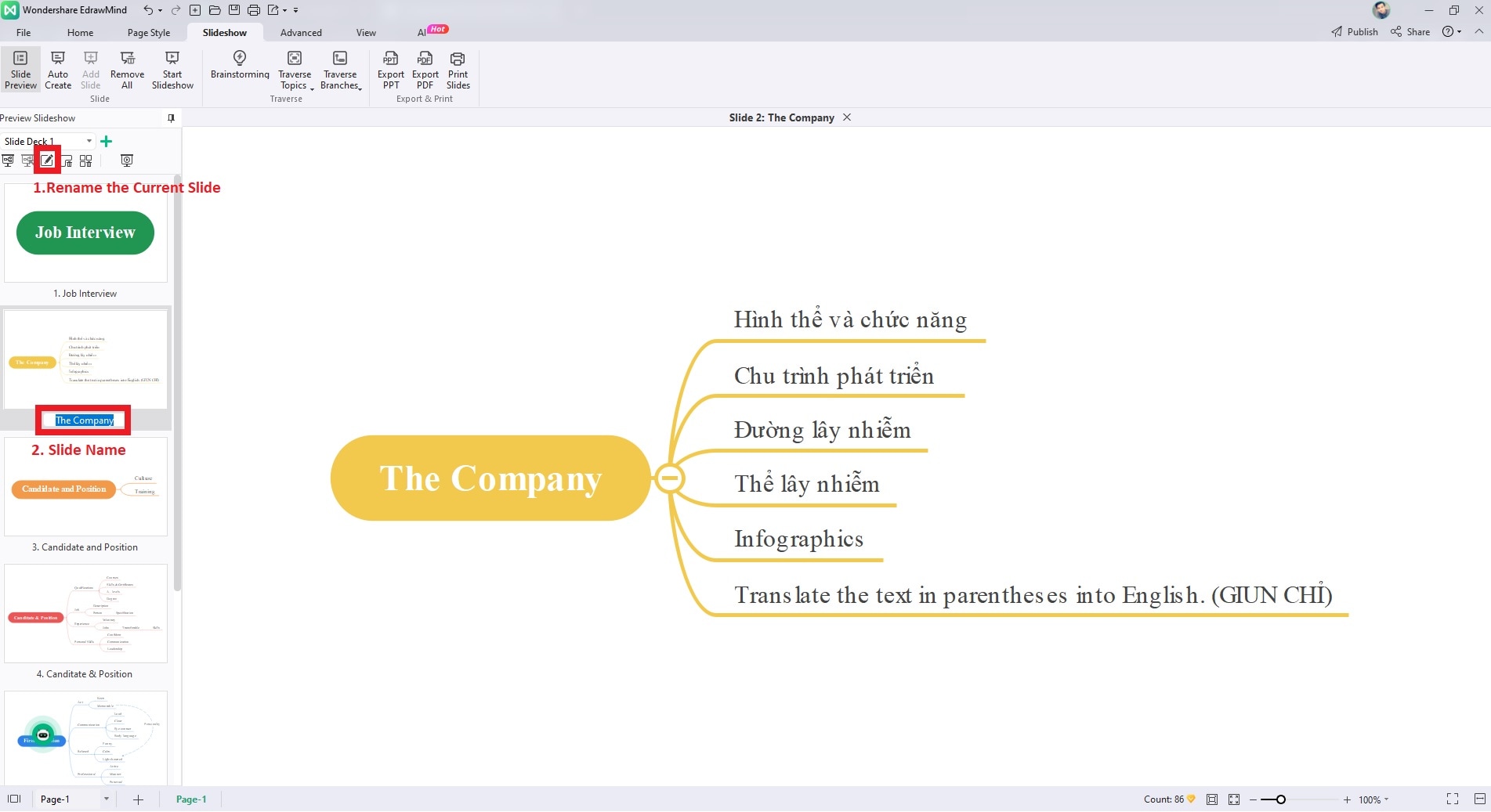Enter fullscreen with the status bar icon
Viewport: 1491px width, 812px height.
tap(1452, 799)
